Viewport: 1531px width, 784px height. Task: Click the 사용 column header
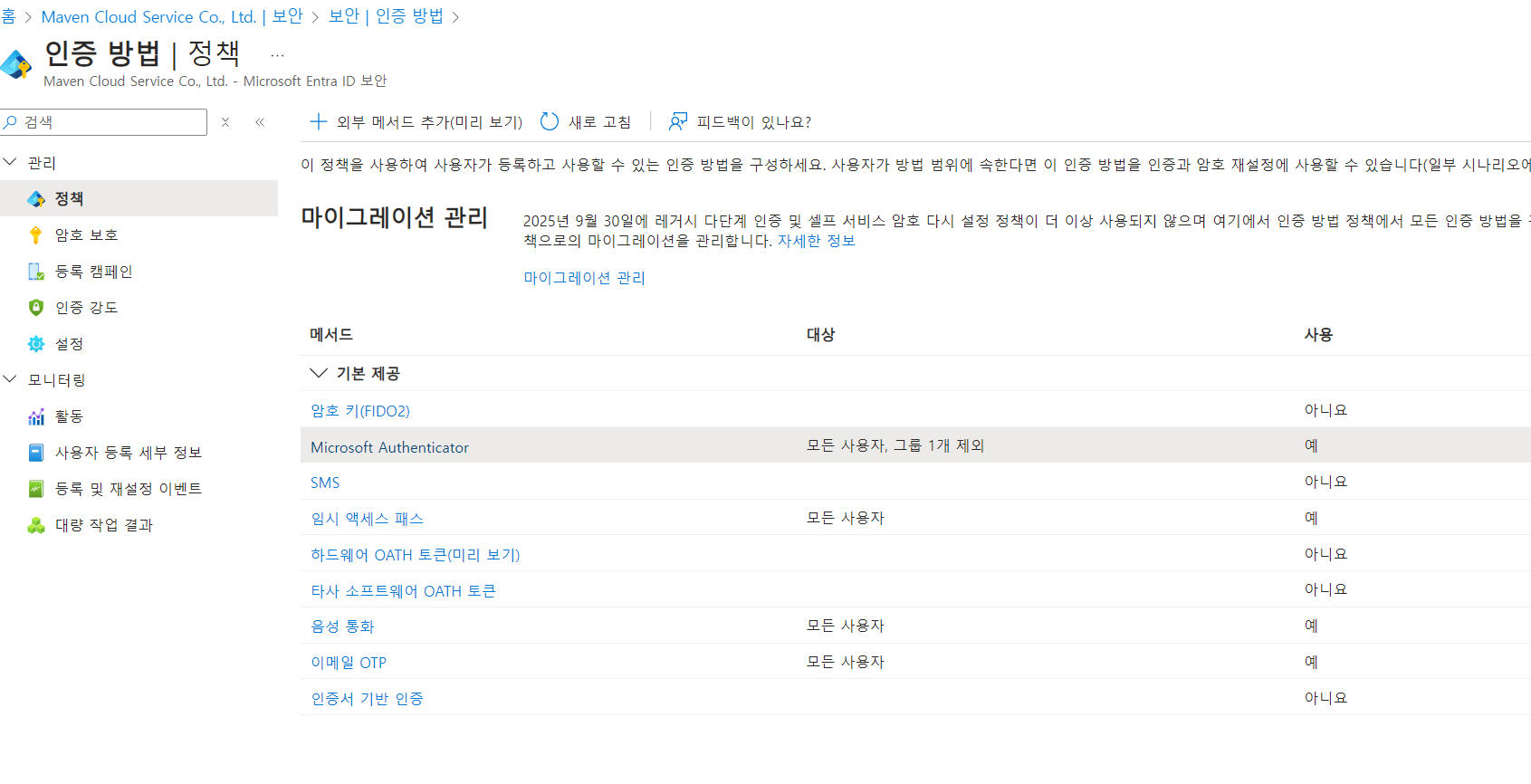tap(1318, 335)
